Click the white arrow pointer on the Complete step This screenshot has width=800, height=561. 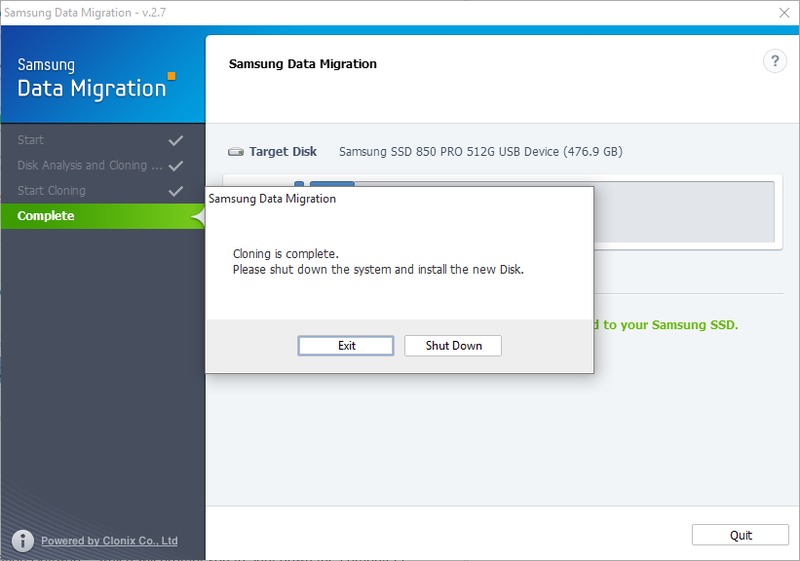pos(197,216)
